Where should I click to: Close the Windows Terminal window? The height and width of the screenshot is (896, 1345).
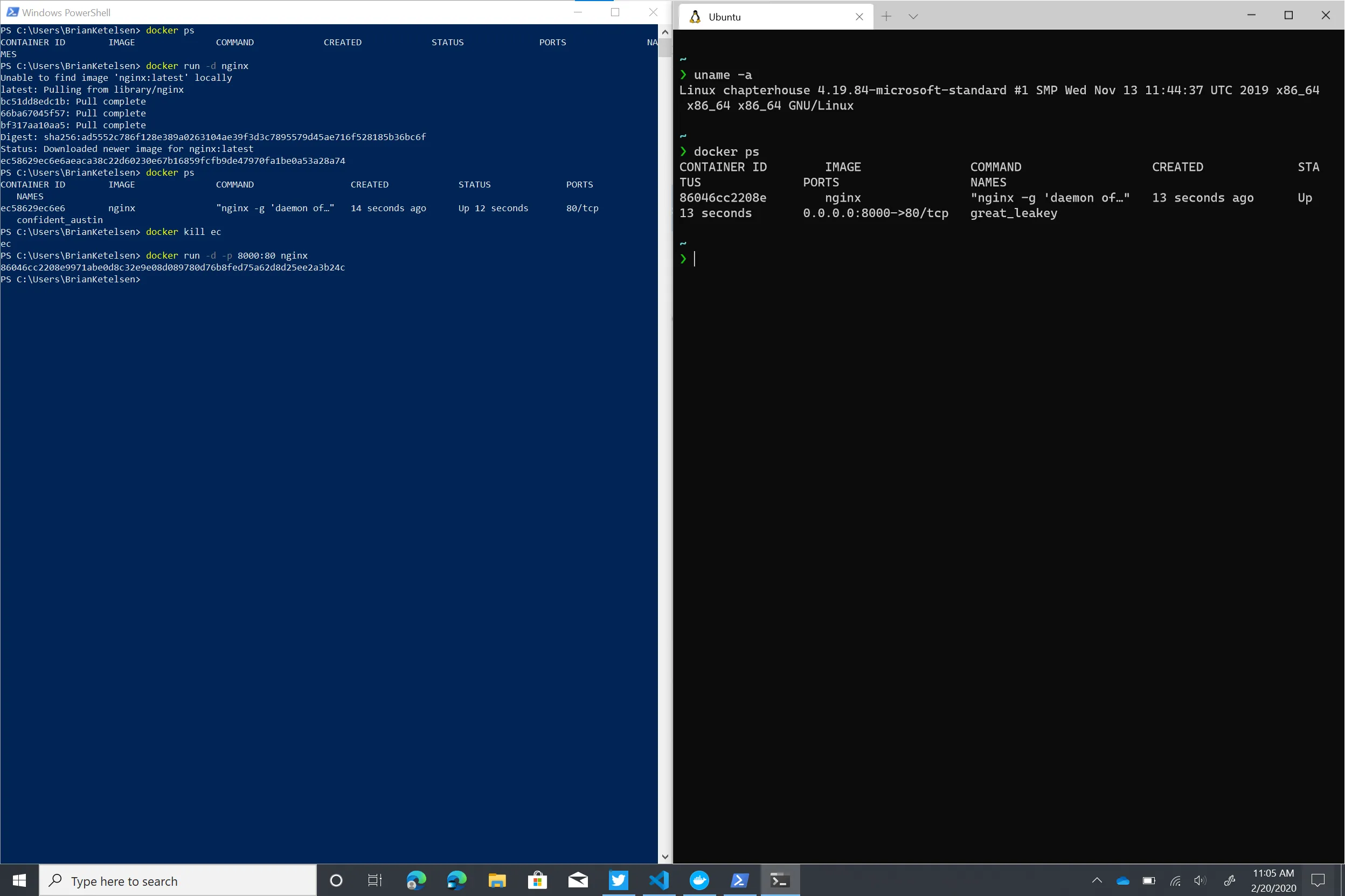click(x=1326, y=15)
